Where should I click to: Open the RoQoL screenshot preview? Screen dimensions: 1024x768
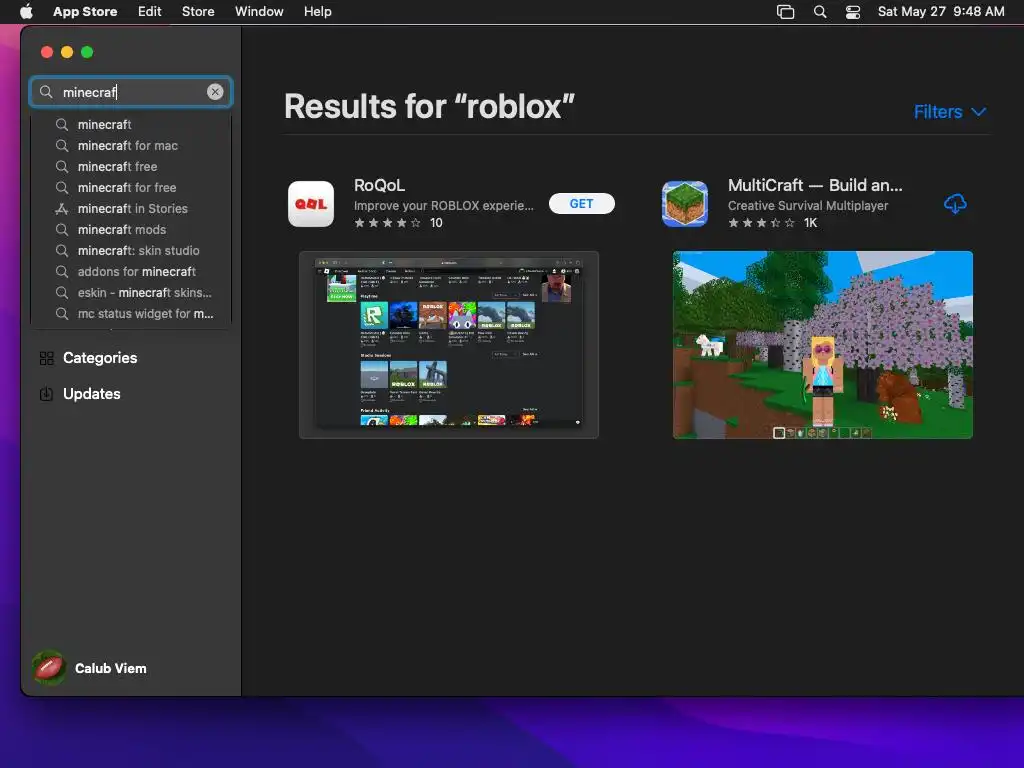coord(449,345)
